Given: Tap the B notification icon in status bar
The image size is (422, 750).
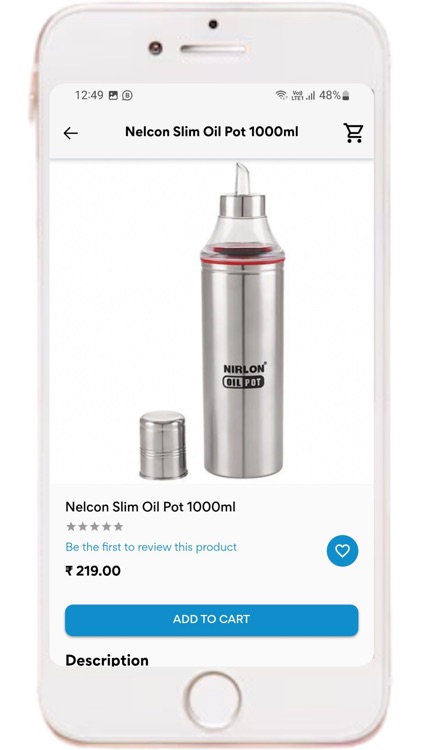Looking at the screenshot, I should (x=127, y=95).
